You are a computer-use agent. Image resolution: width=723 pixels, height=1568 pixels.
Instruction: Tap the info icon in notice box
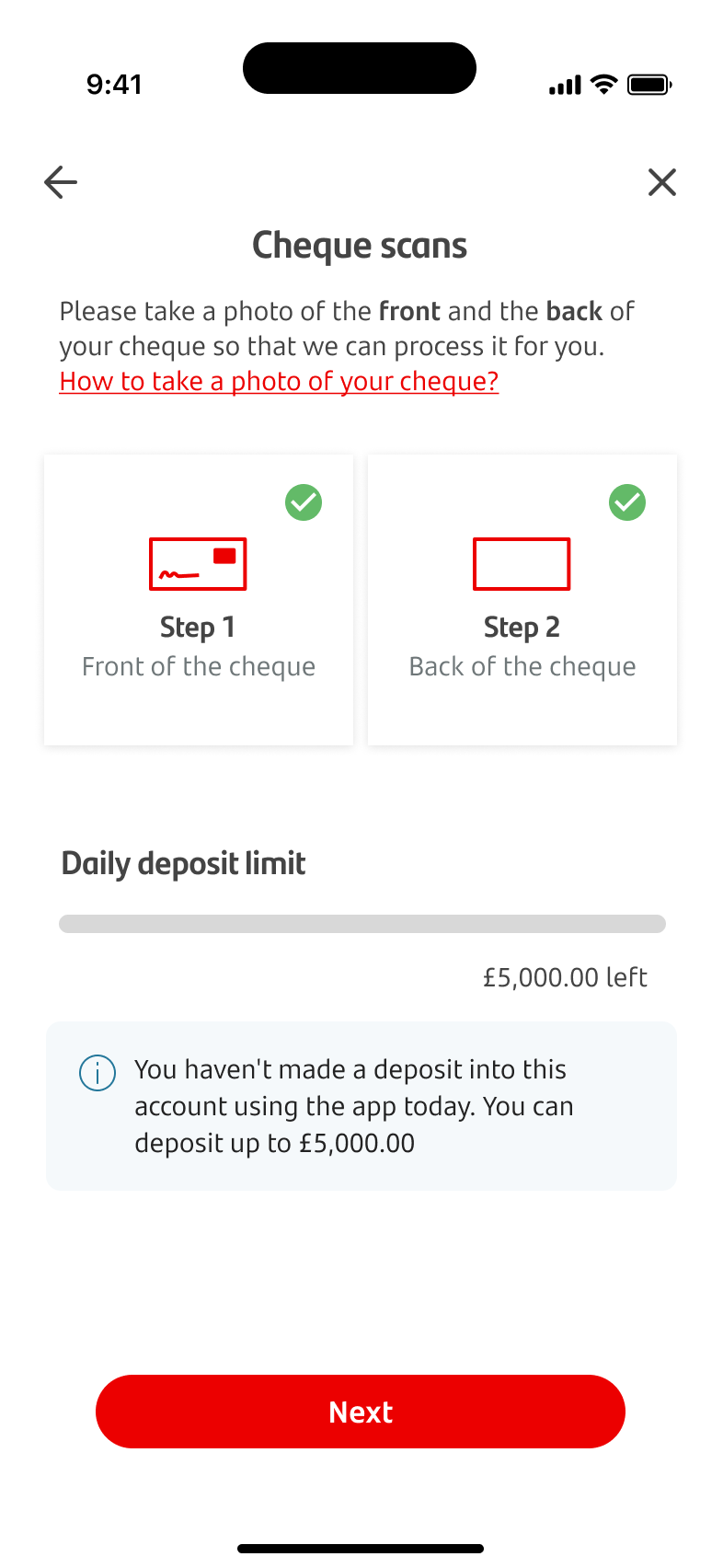[x=98, y=1073]
